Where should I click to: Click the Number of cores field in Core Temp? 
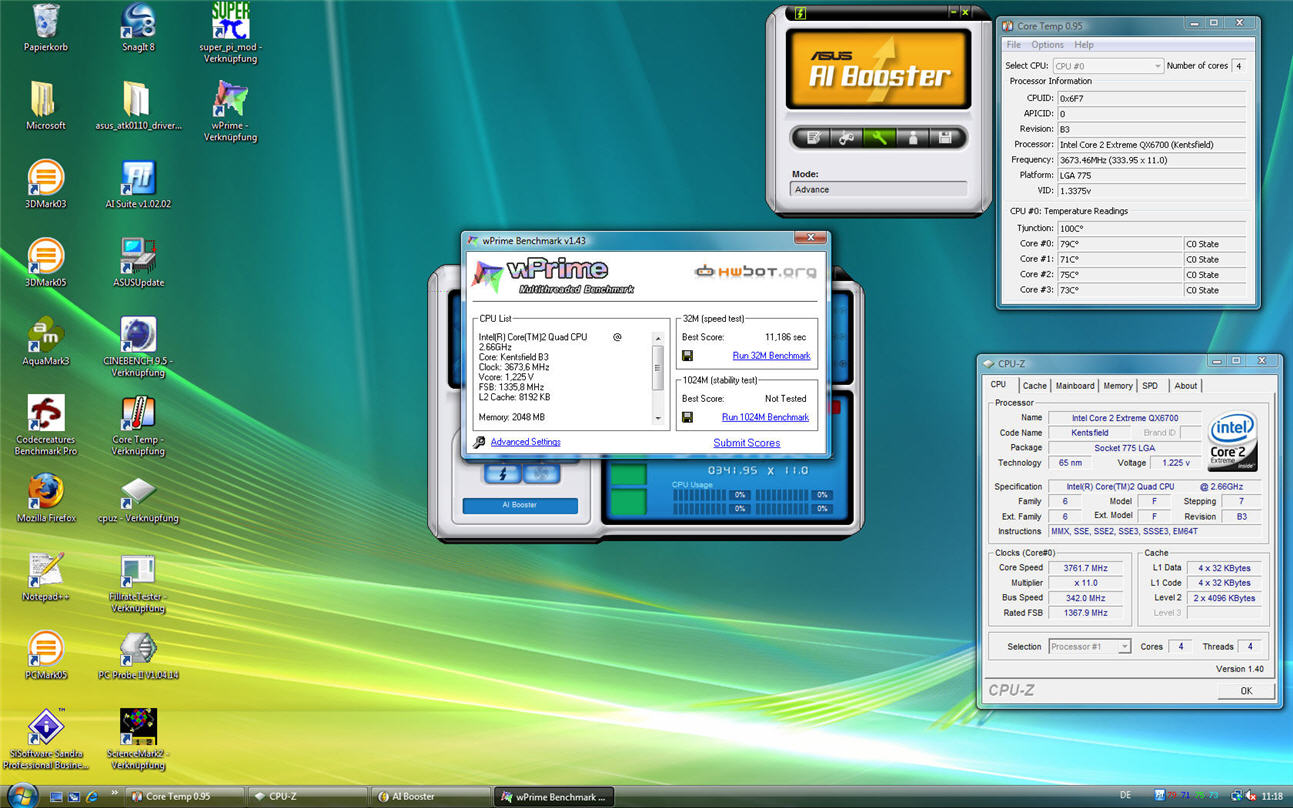coord(1238,66)
